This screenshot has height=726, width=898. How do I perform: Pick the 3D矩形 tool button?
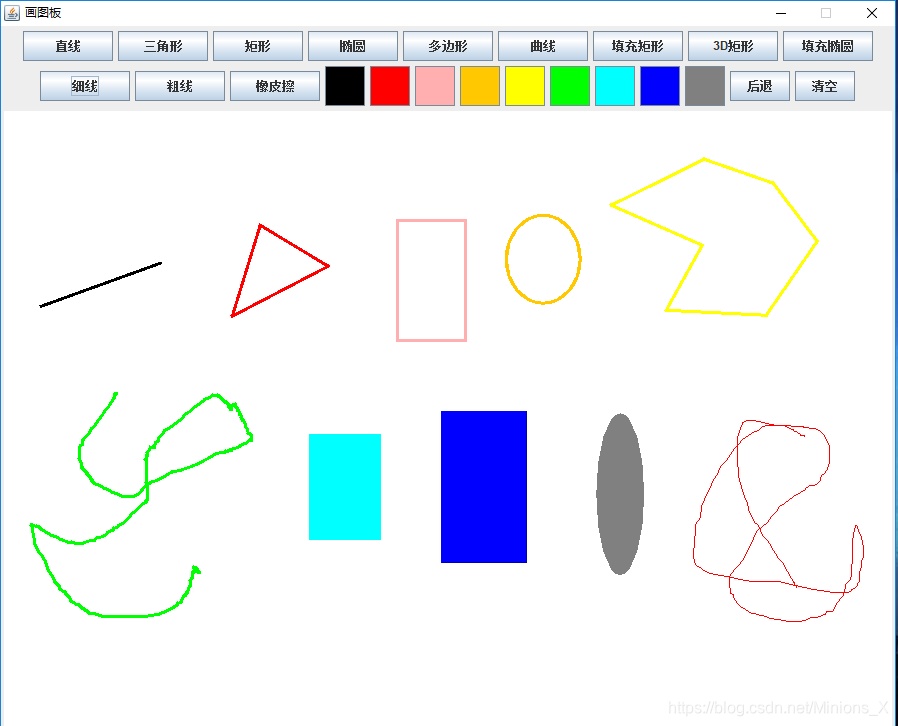pyautogui.click(x=733, y=46)
